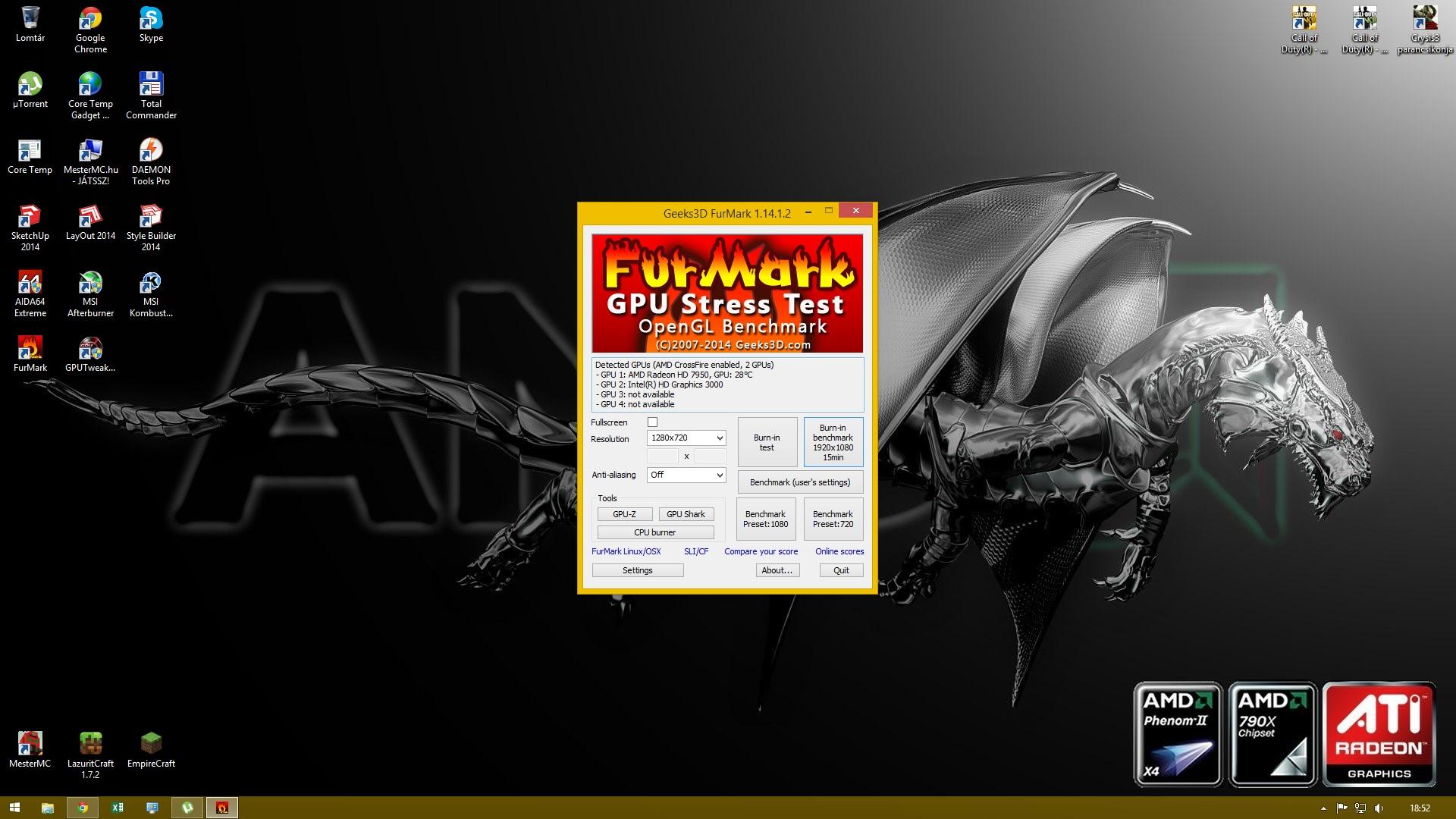This screenshot has width=1456, height=819.
Task: Select LazuritCraft 1.7.2 desktop icon
Action: 90,755
